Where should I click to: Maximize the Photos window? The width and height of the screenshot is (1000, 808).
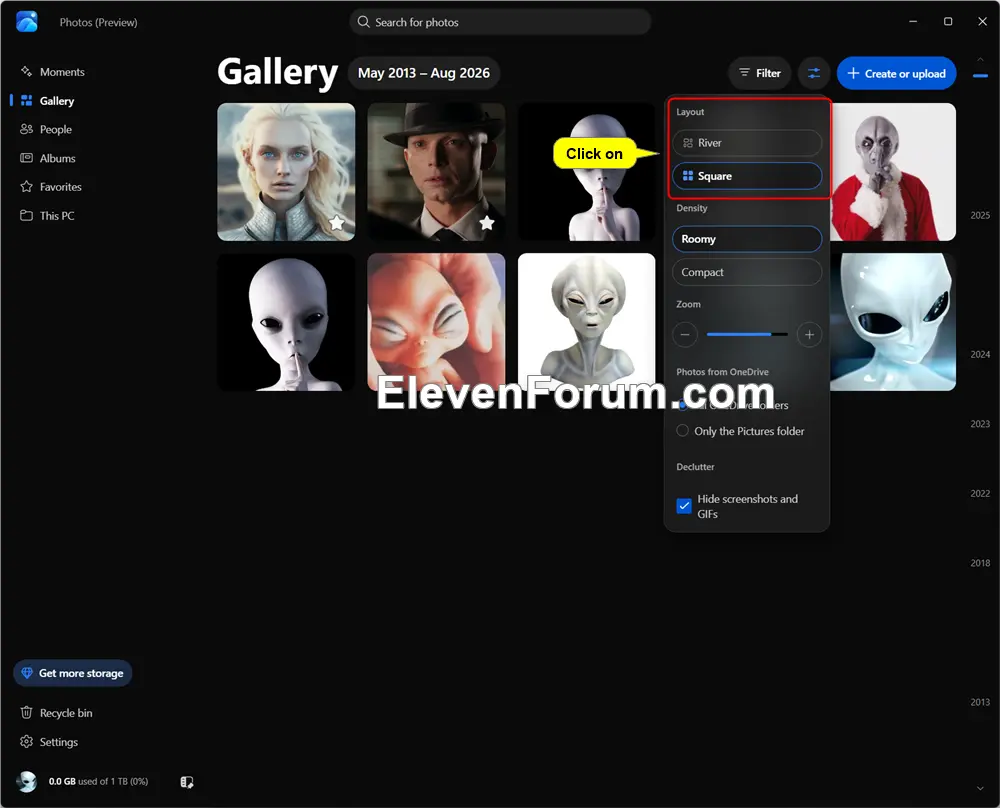[948, 22]
